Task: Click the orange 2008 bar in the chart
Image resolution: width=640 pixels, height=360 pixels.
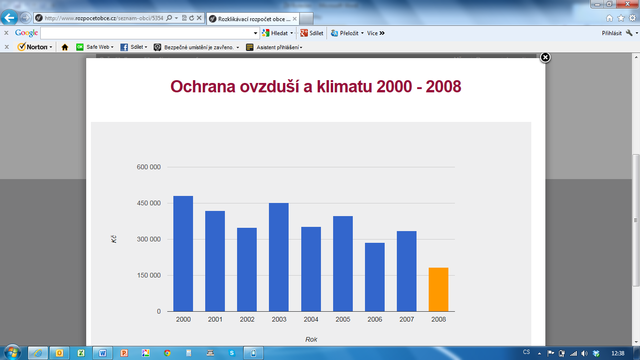Action: click(x=438, y=289)
